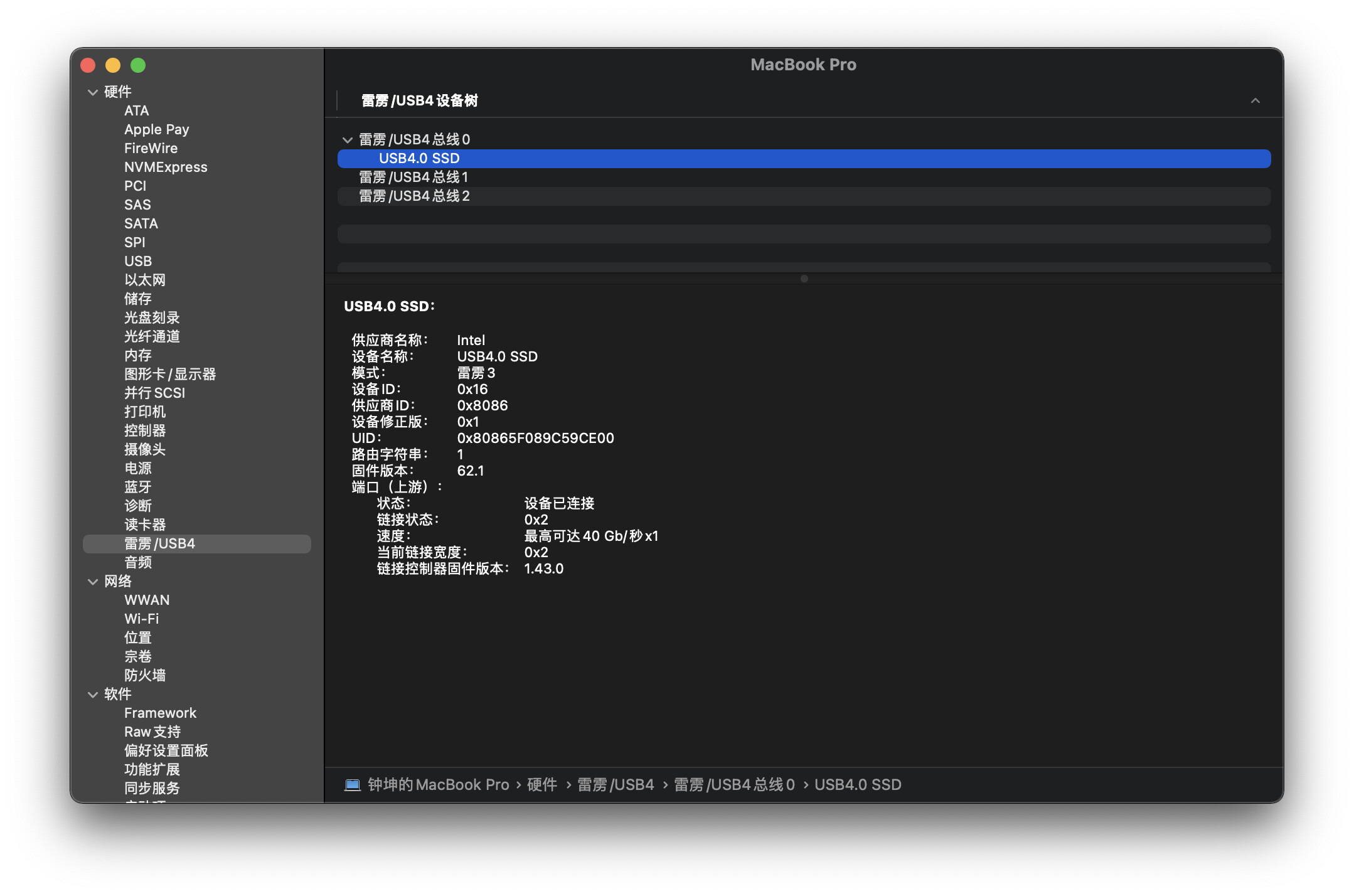This screenshot has height=896, width=1354.
Task: Select ATA in hardware list
Action: [x=136, y=111]
